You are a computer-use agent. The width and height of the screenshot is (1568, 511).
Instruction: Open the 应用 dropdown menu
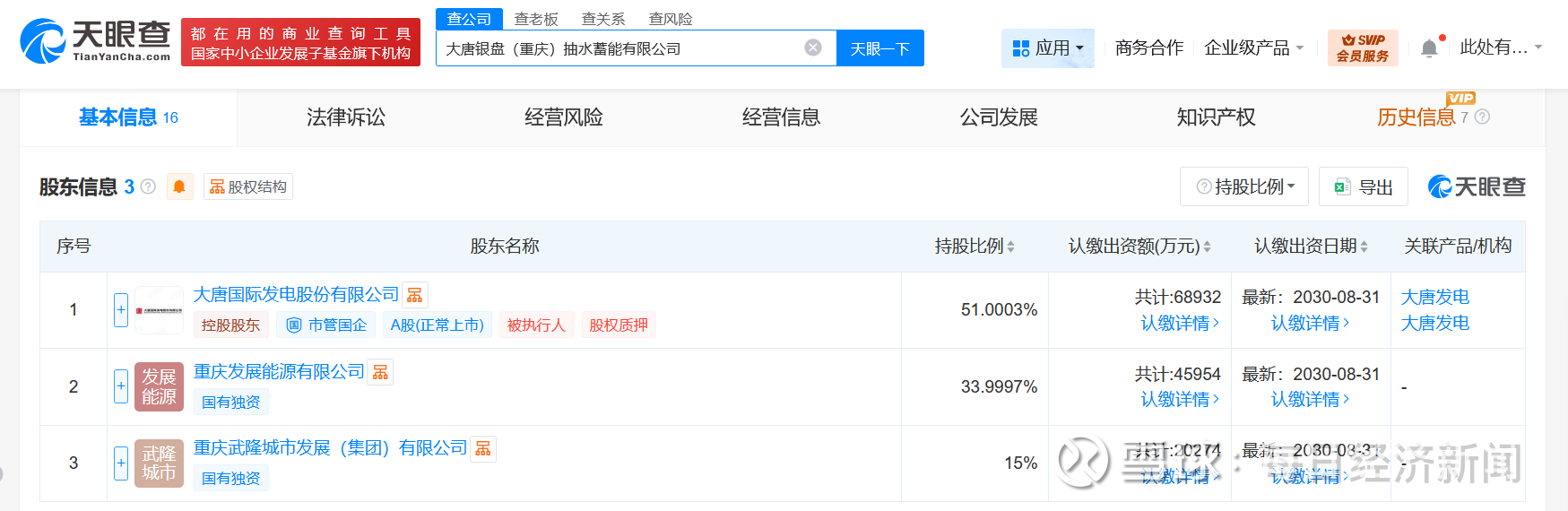1048,48
